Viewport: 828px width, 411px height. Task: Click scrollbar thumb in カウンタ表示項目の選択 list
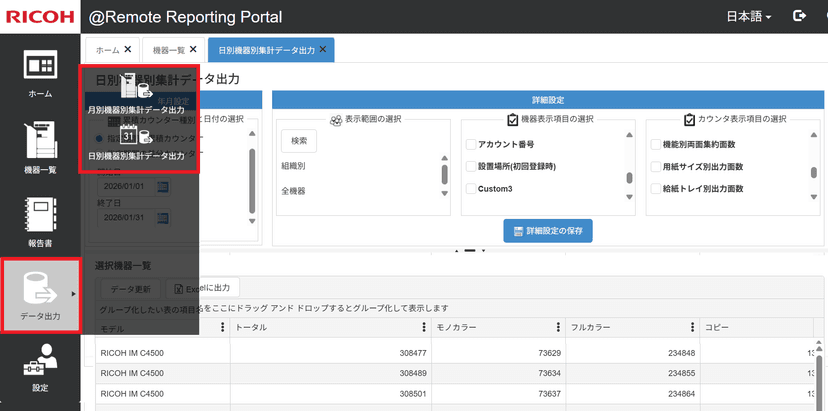[814, 173]
